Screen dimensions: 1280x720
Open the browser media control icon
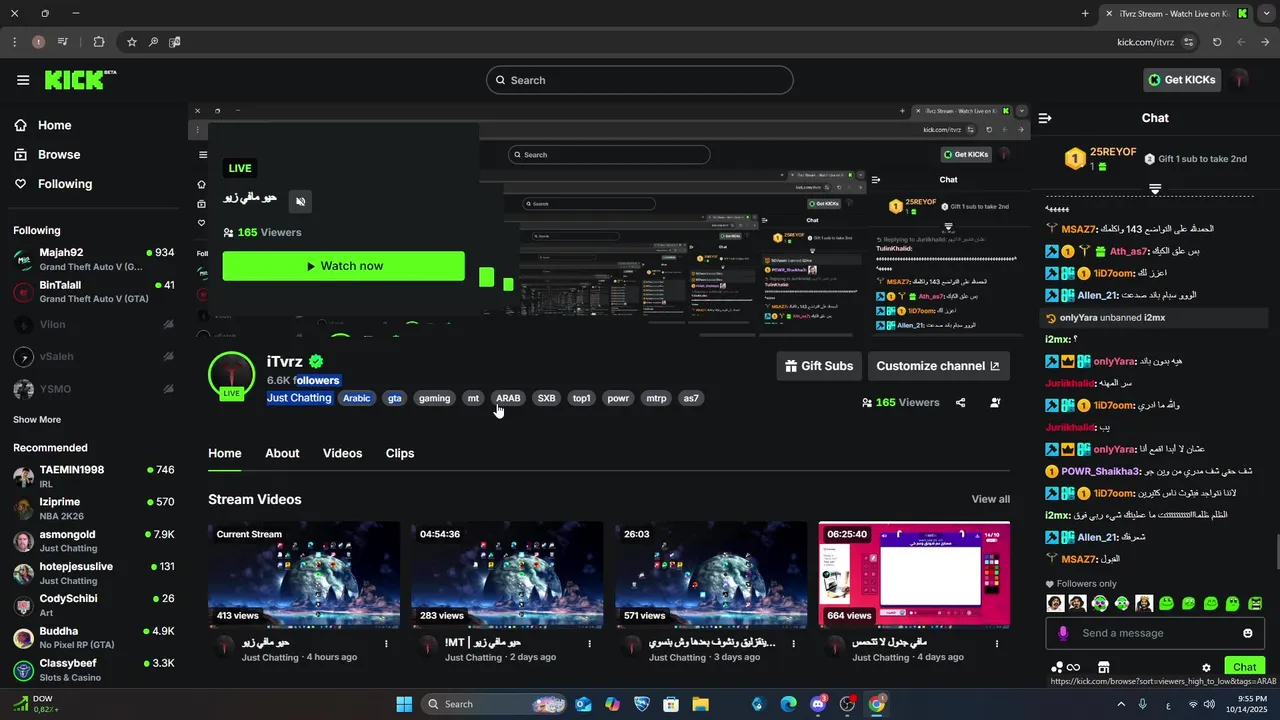pos(62,42)
